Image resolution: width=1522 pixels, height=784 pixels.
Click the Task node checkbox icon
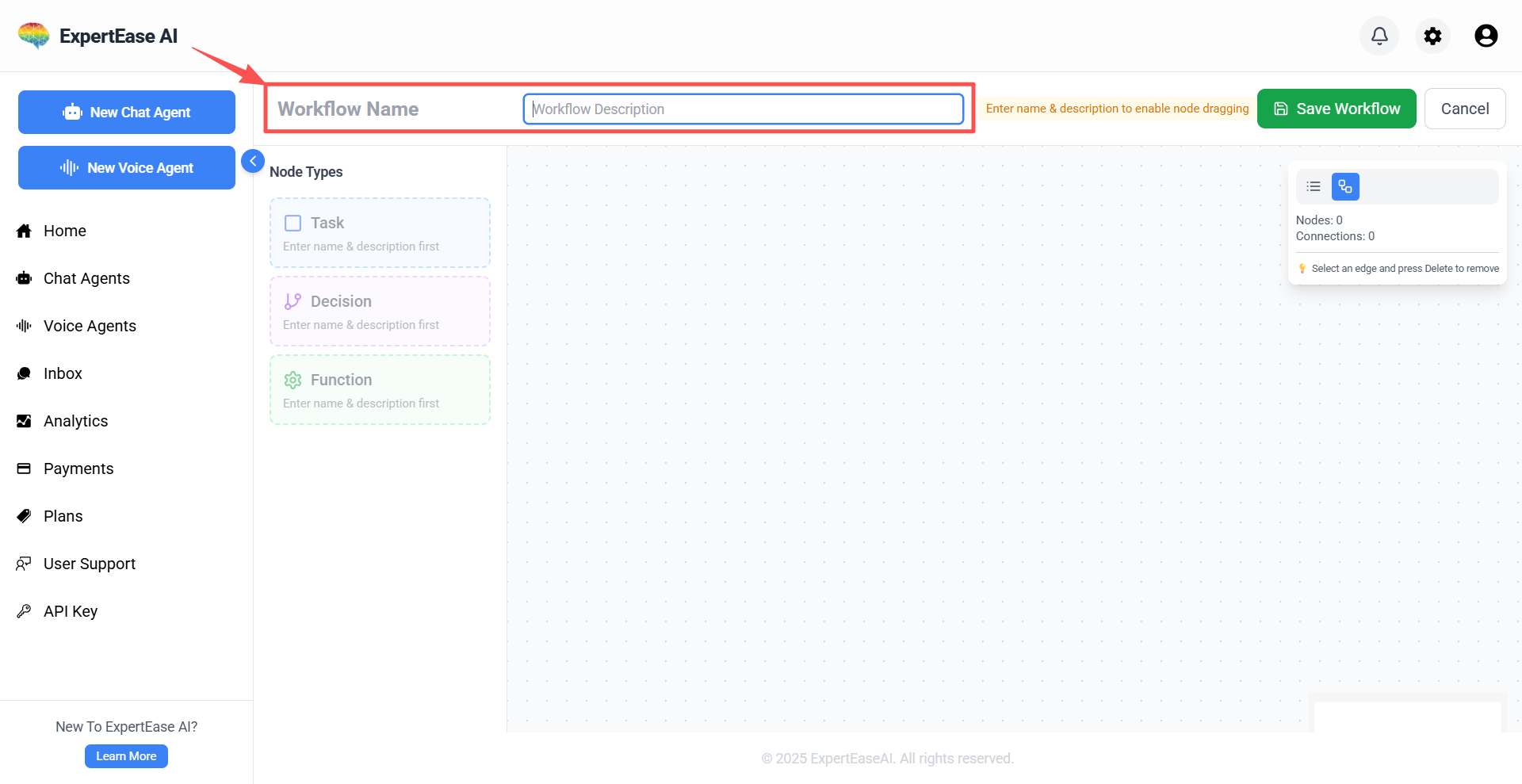293,224
